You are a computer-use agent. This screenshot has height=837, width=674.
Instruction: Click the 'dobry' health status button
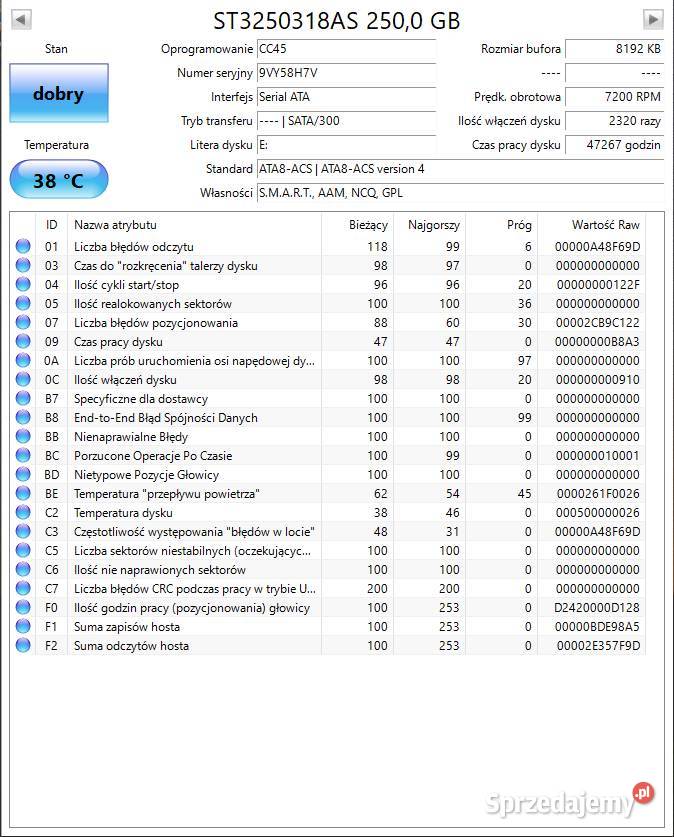[58, 94]
